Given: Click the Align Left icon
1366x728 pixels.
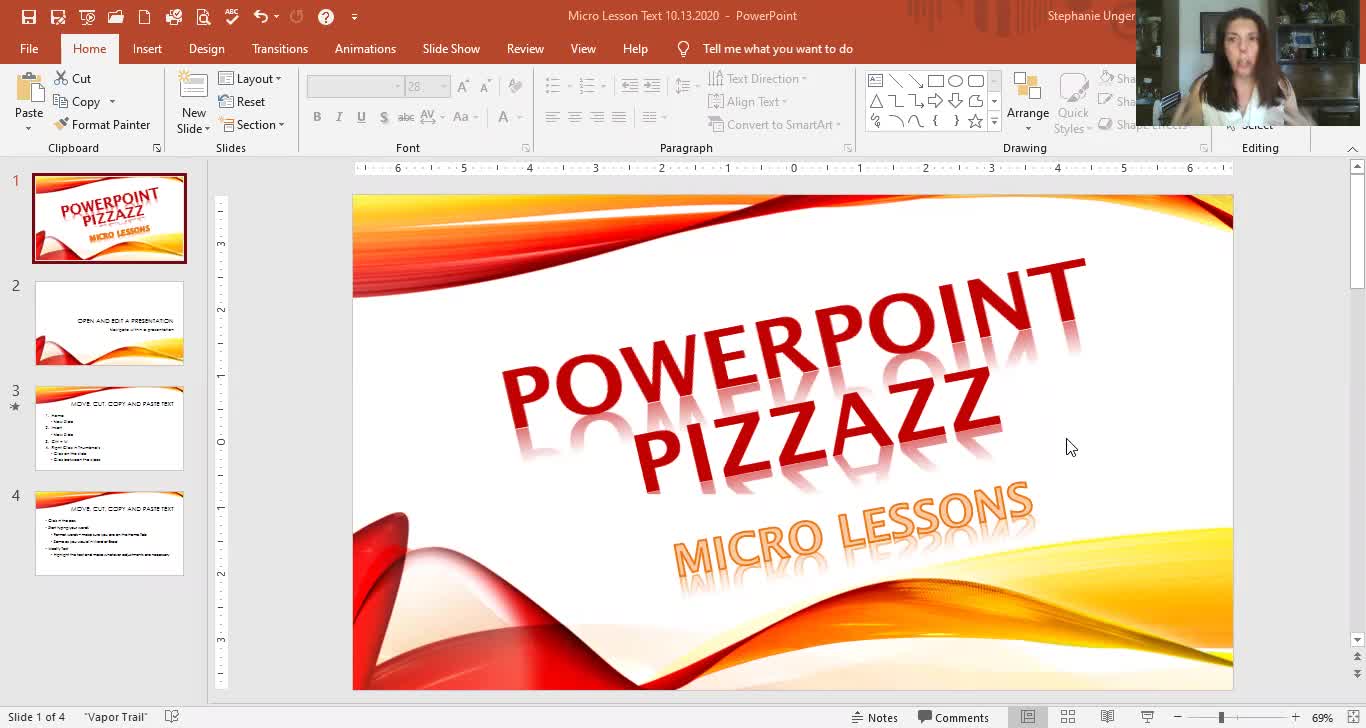Looking at the screenshot, I should (x=552, y=117).
